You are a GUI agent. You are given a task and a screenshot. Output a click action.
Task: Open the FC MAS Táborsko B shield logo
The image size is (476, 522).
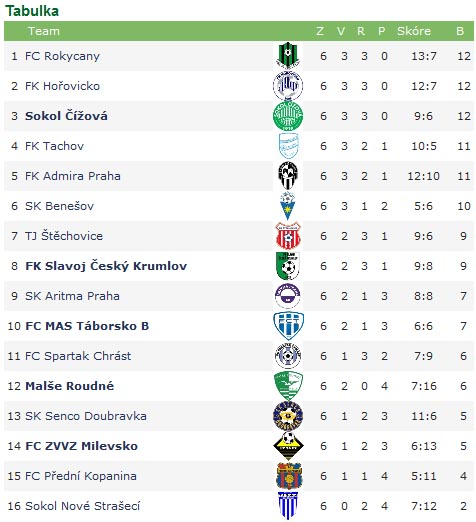point(288,326)
